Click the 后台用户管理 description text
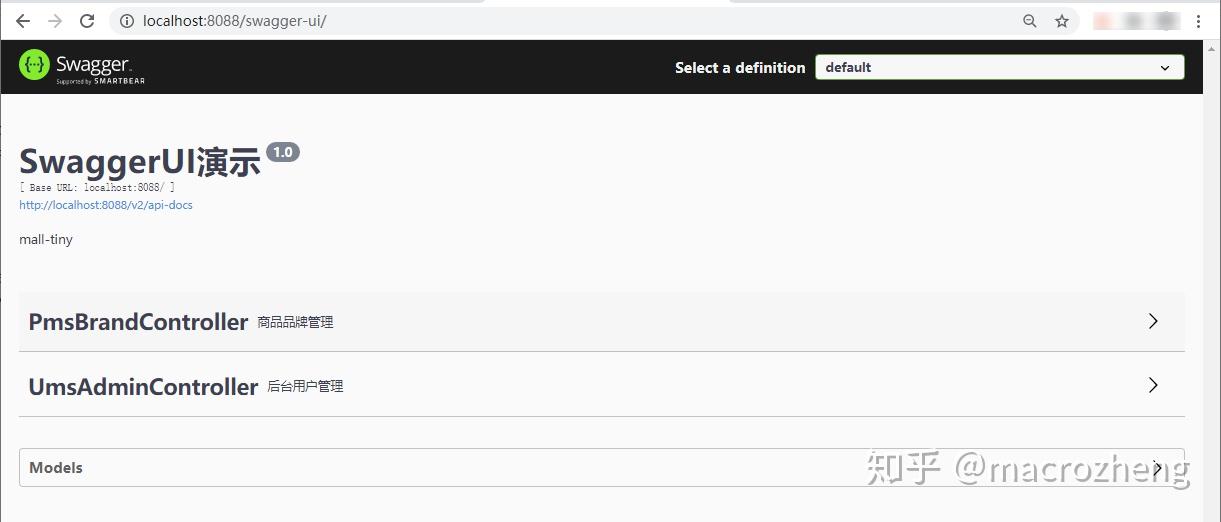 click(305, 386)
